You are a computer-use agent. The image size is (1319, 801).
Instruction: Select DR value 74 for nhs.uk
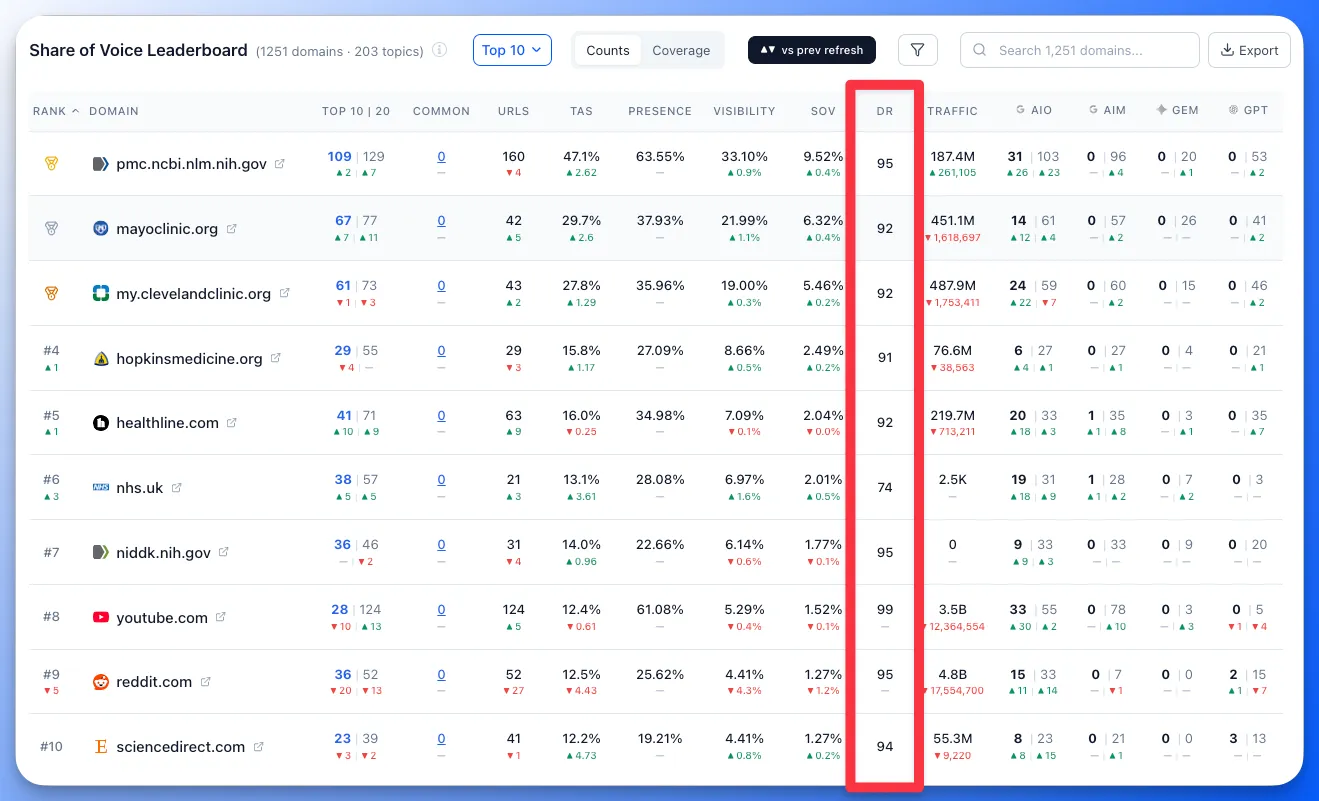(x=885, y=488)
